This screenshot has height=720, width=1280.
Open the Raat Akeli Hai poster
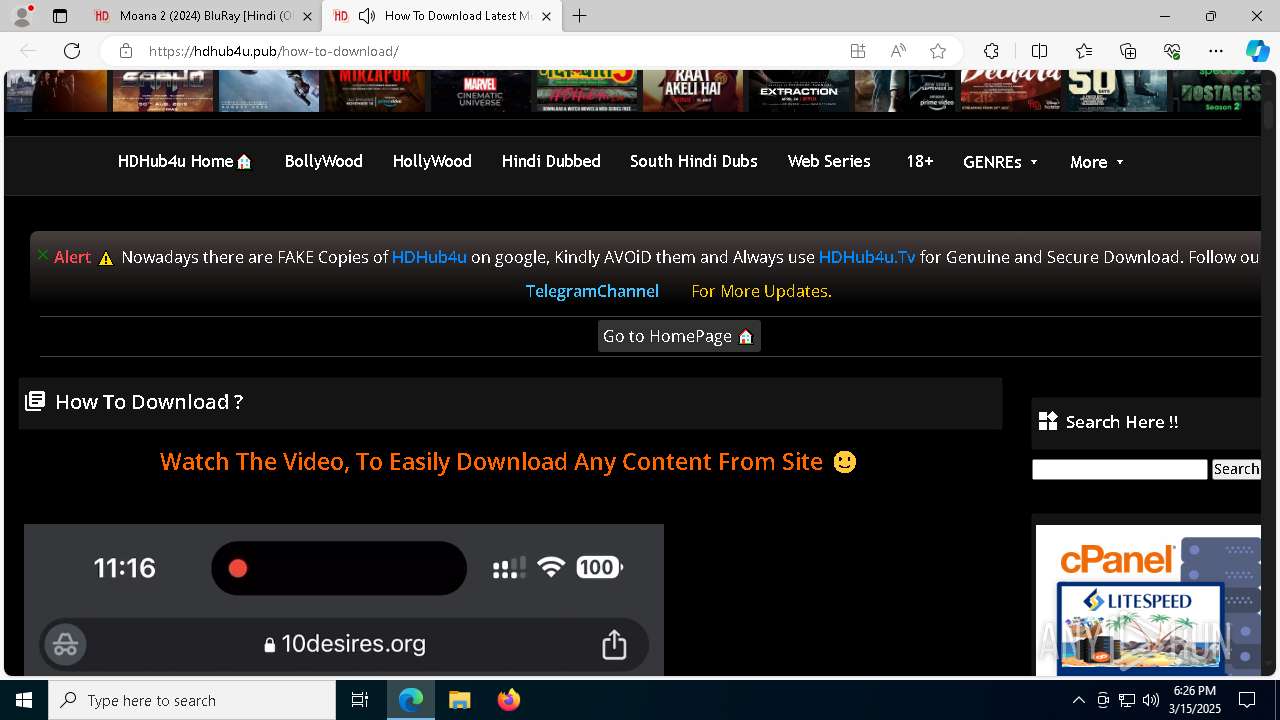(x=692, y=90)
